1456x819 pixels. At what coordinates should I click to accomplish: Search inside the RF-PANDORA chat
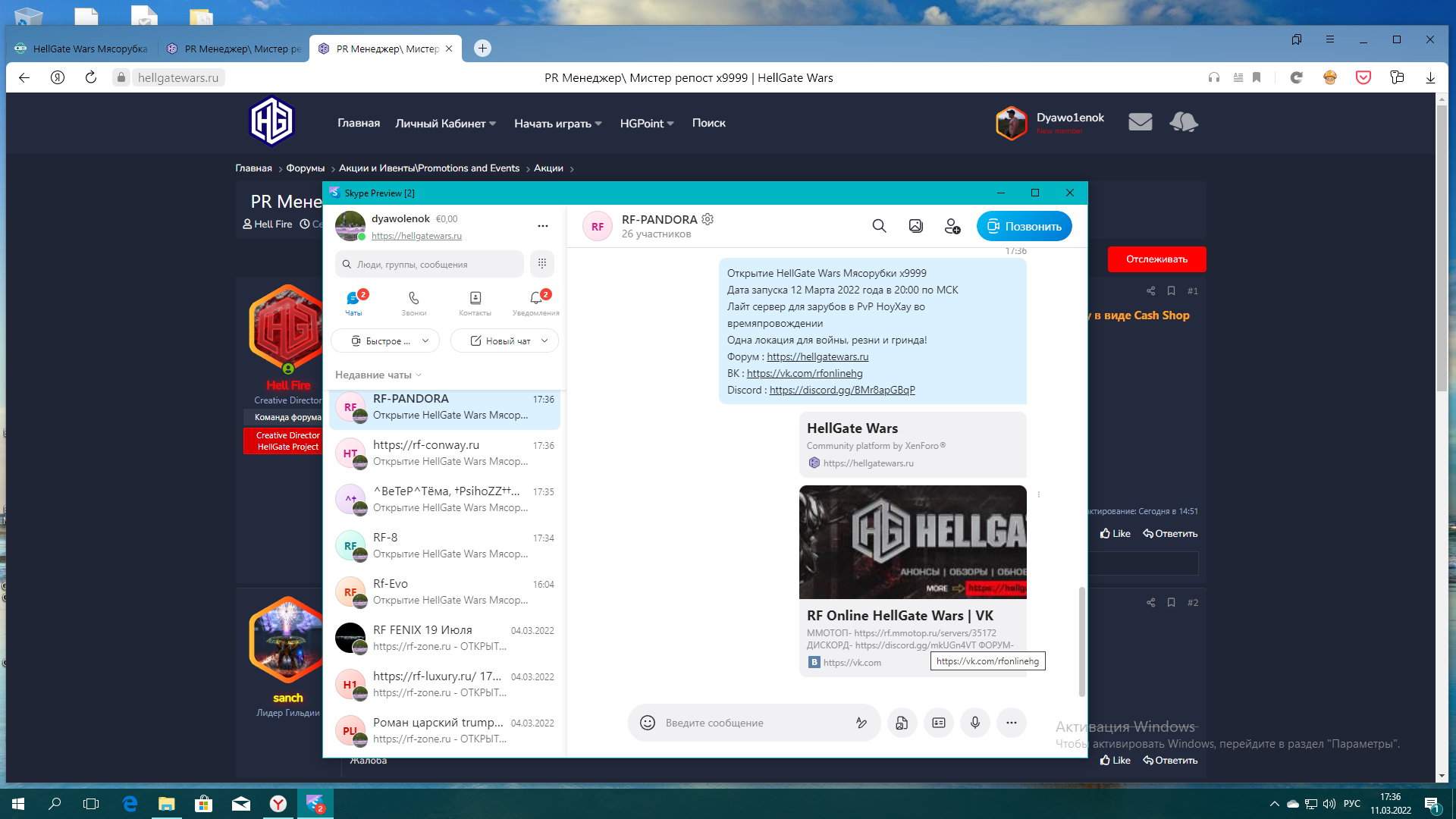[x=879, y=226]
